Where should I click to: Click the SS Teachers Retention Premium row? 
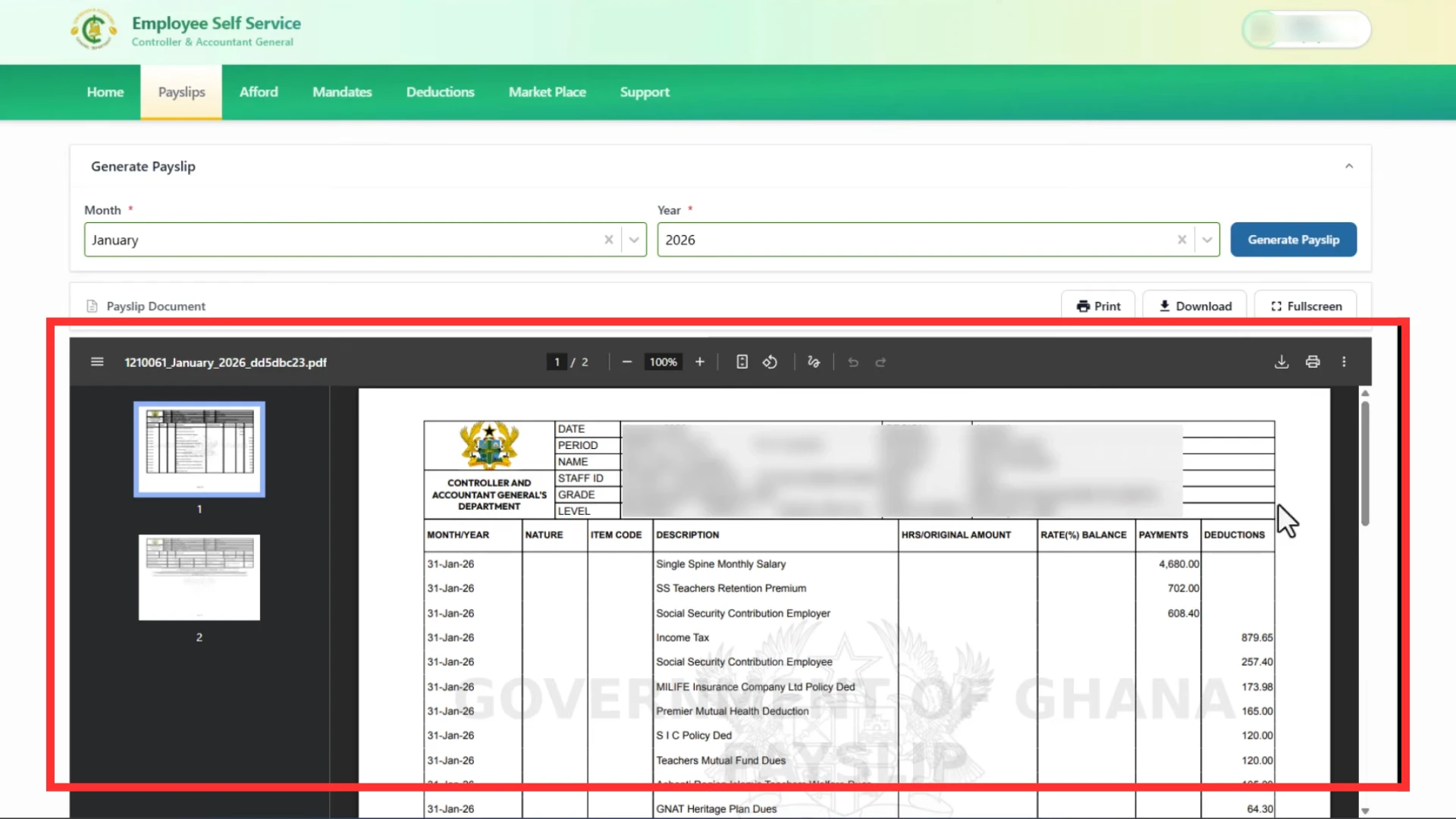point(849,588)
